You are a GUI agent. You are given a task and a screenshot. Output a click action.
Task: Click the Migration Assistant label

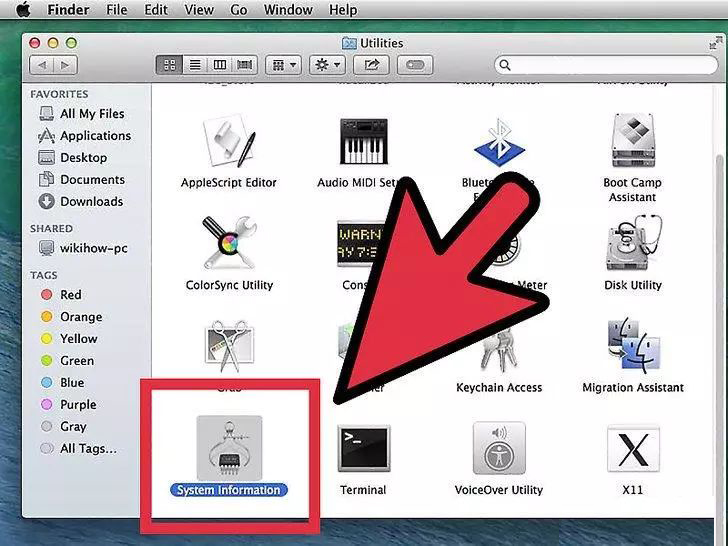pyautogui.click(x=633, y=387)
